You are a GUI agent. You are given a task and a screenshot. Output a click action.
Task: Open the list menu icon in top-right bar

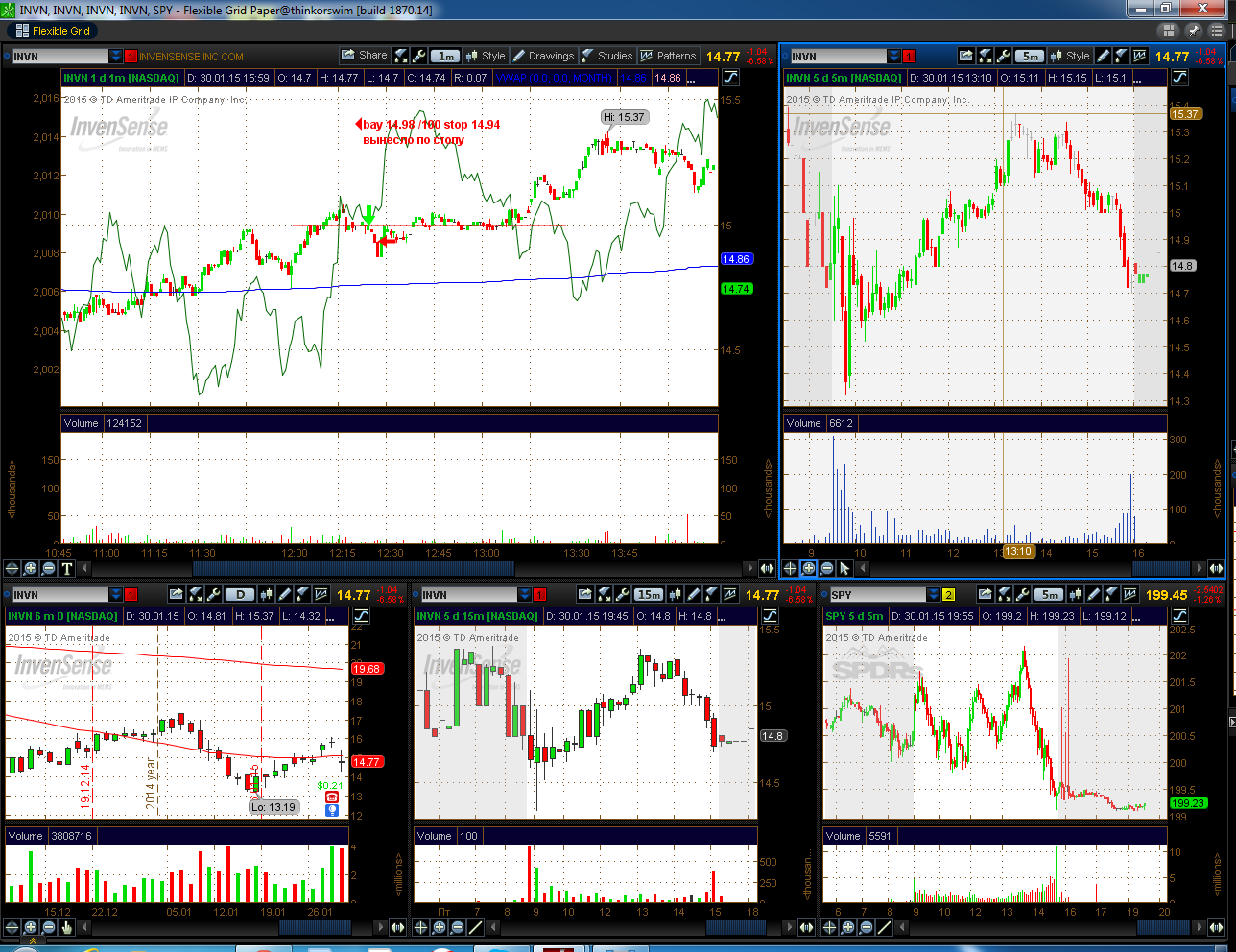coord(1216,31)
